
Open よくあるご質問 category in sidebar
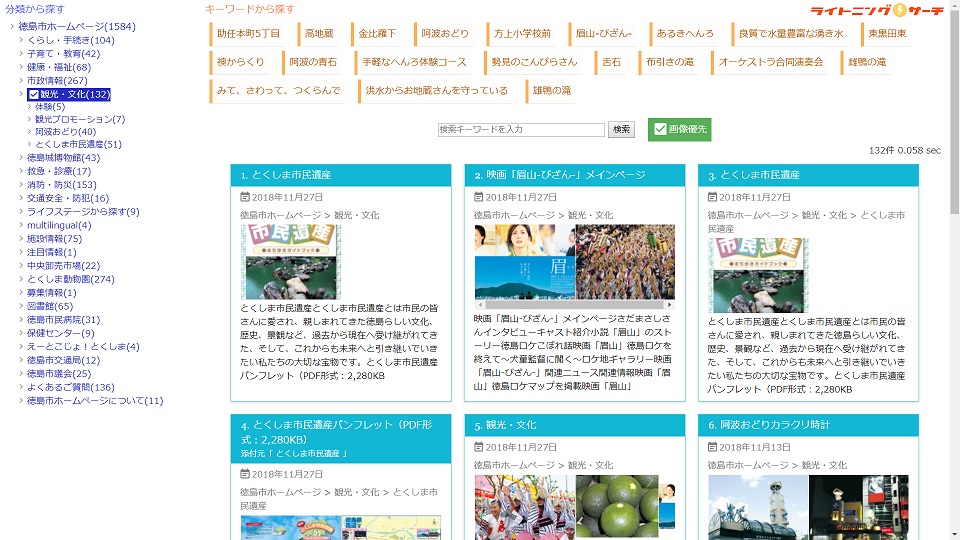tap(70, 388)
